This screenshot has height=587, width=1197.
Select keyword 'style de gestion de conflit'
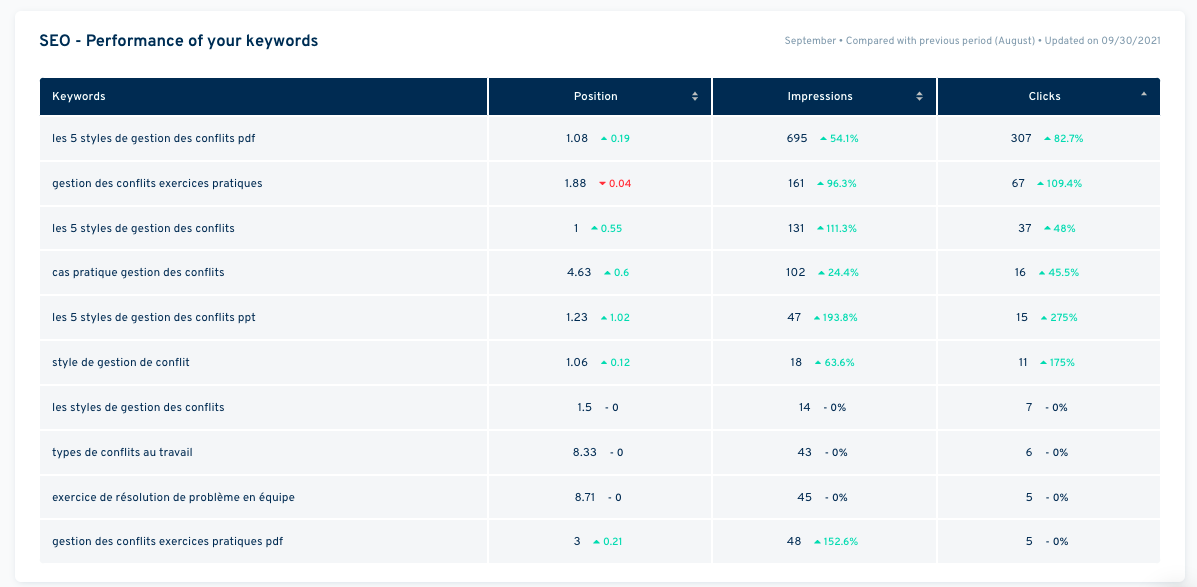121,363
